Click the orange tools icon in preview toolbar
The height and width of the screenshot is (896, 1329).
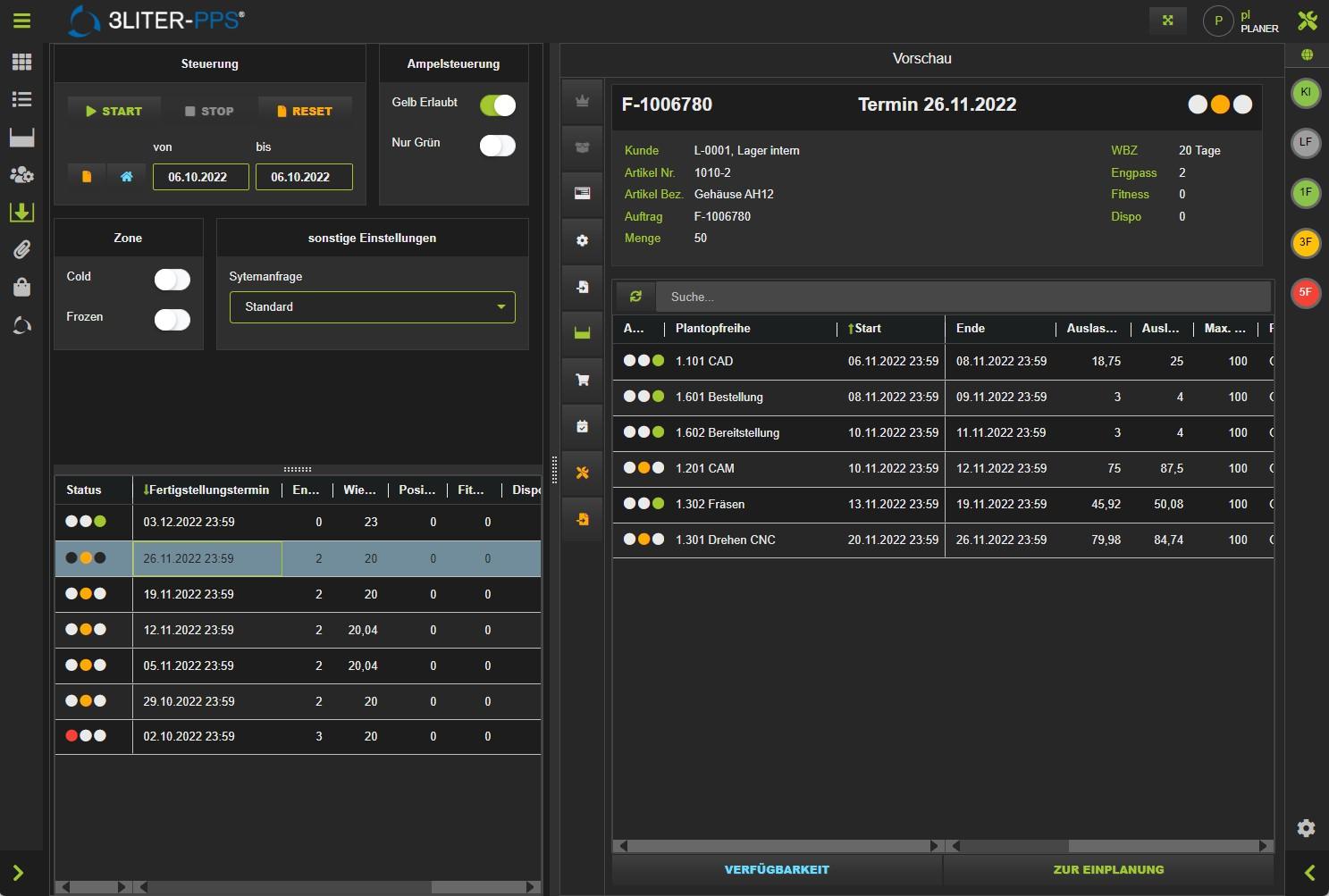[x=583, y=473]
